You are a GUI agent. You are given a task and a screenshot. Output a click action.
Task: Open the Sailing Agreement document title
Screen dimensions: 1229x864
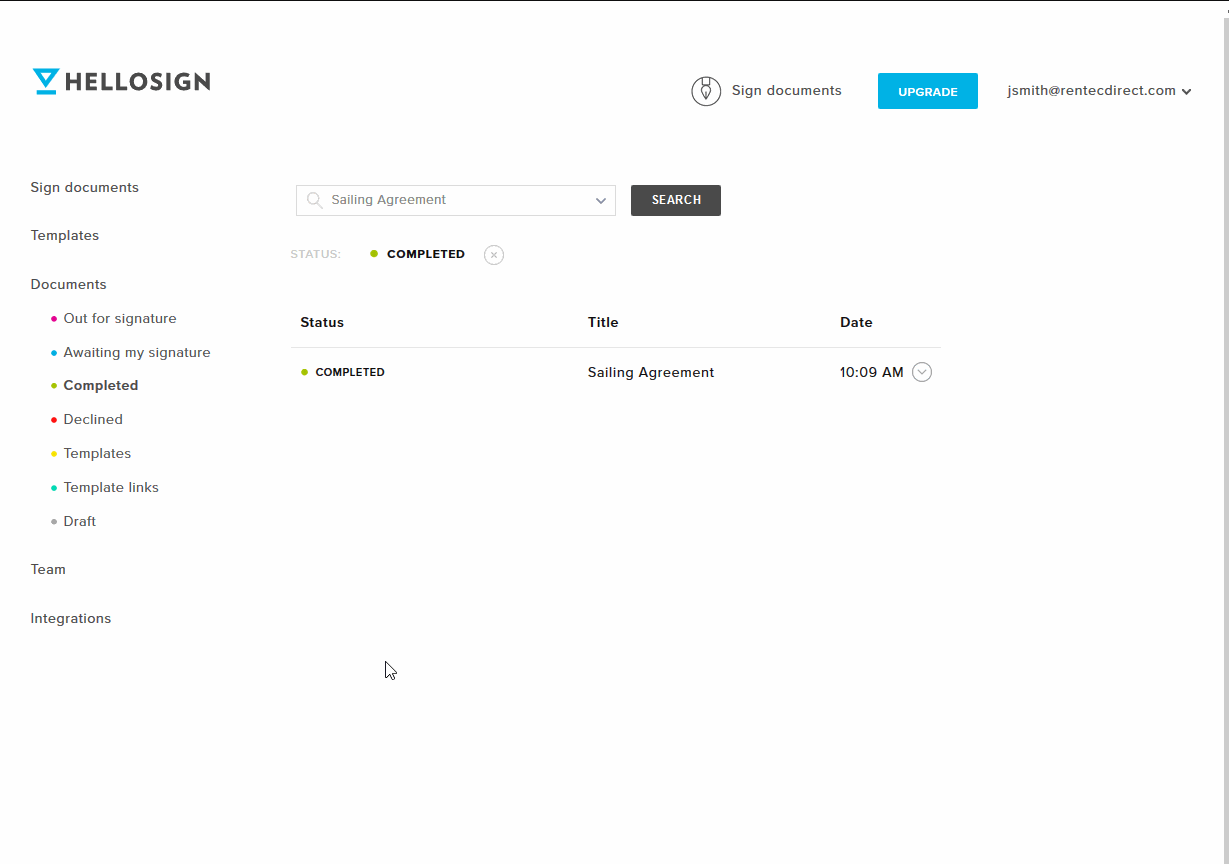coord(651,373)
